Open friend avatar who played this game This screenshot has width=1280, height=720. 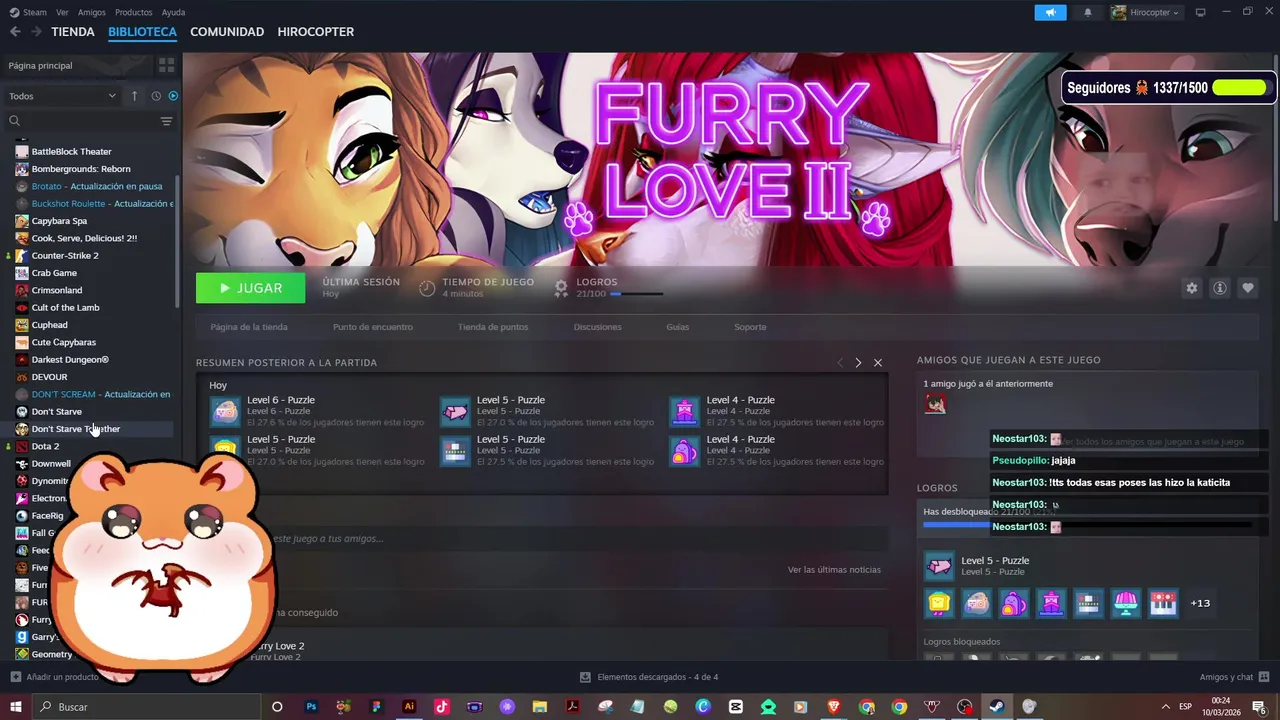935,403
